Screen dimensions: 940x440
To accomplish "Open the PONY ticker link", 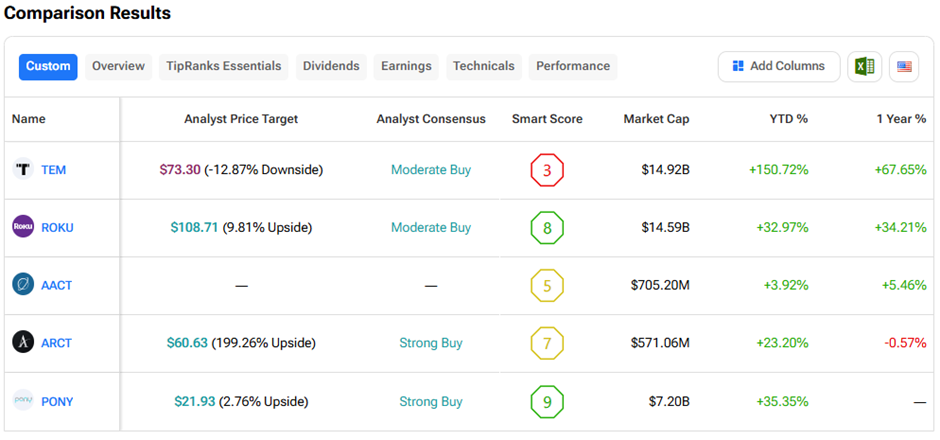I will coord(57,402).
